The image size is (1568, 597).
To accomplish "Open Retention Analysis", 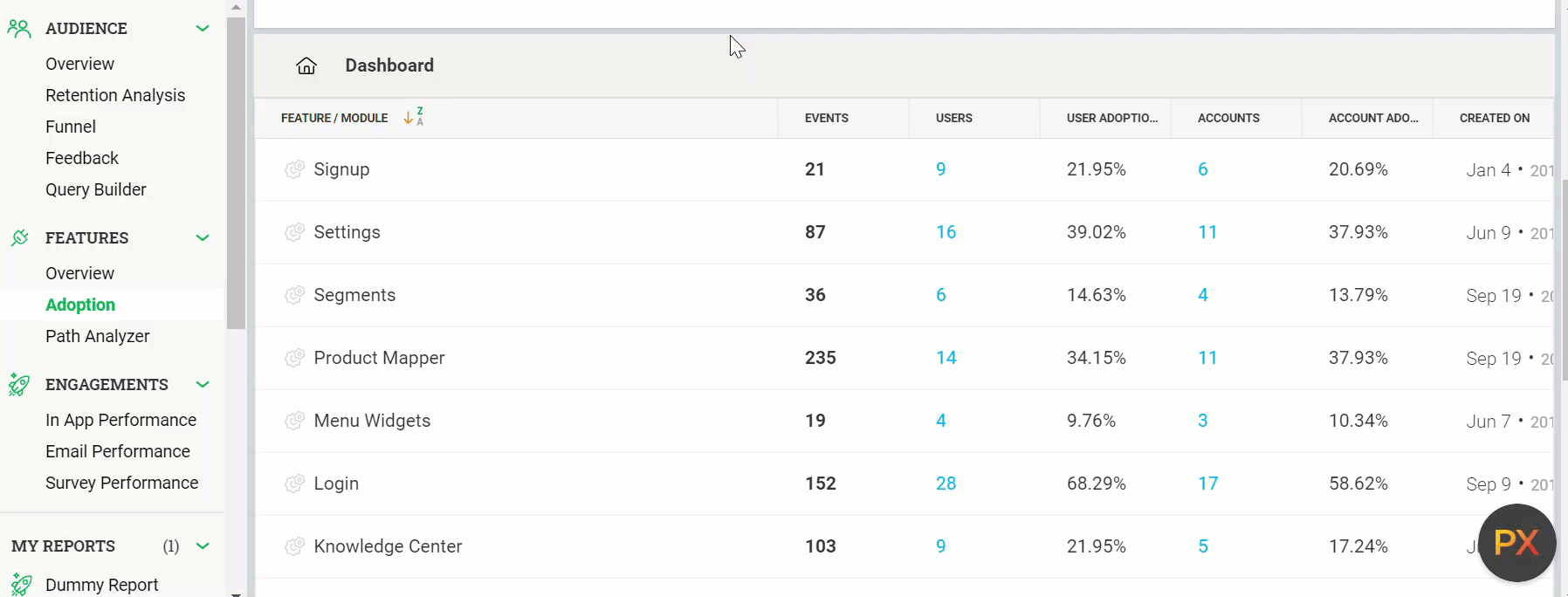I will pos(115,95).
